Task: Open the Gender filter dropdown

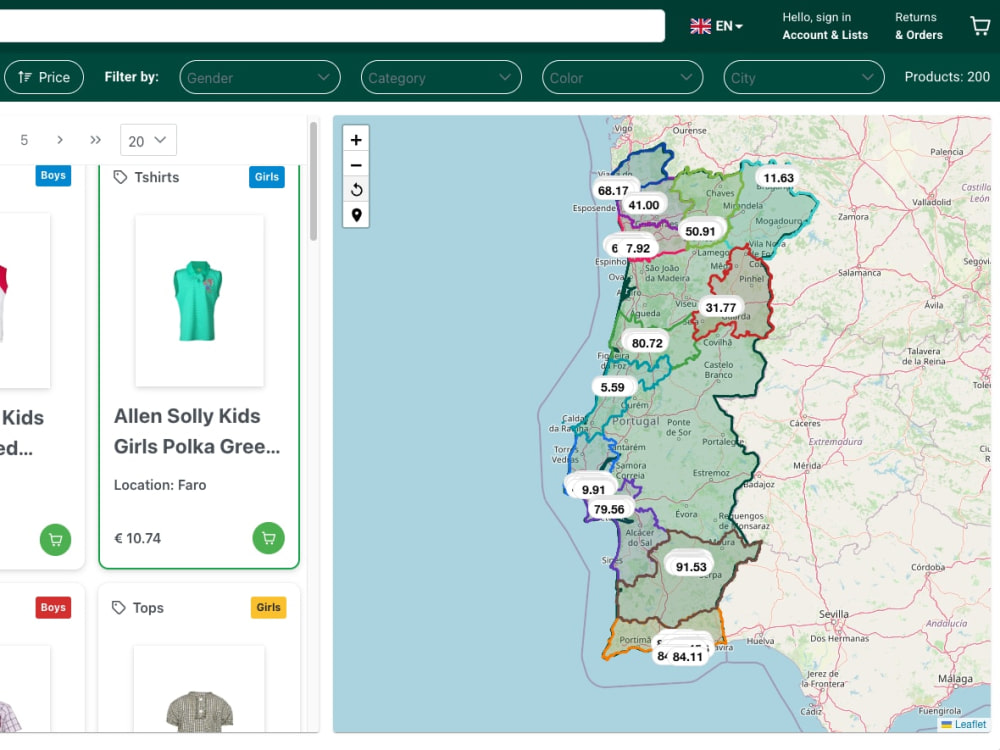Action: (x=260, y=77)
